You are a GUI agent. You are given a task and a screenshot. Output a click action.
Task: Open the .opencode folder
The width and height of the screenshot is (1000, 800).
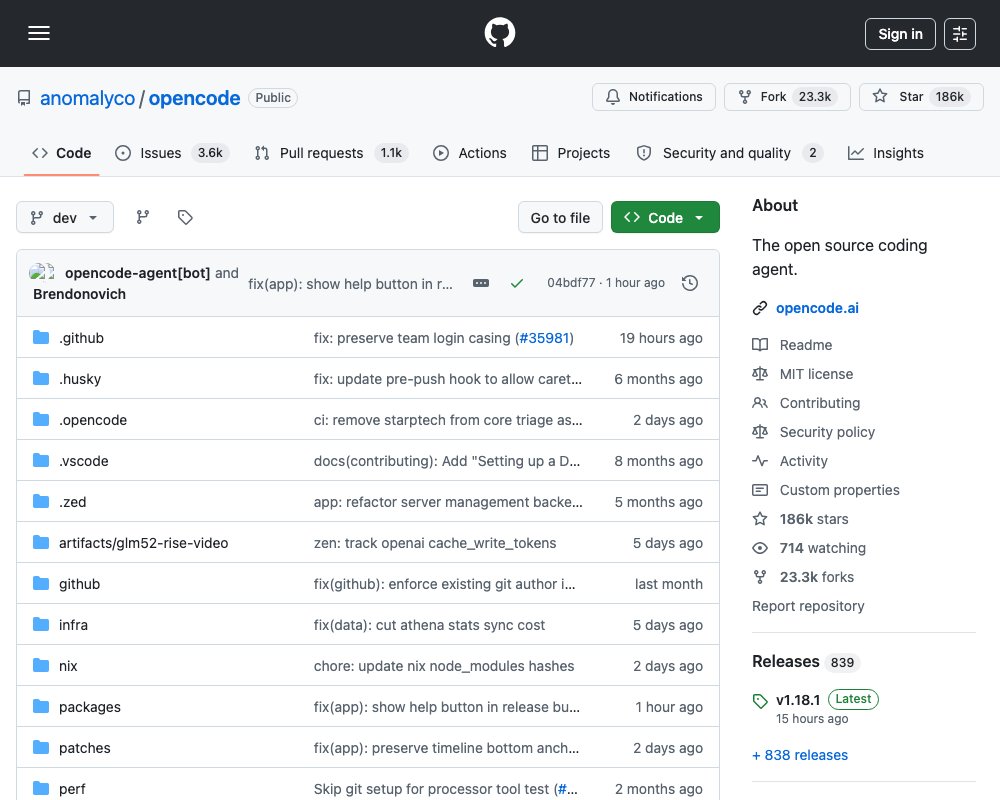pyautogui.click(x=93, y=420)
